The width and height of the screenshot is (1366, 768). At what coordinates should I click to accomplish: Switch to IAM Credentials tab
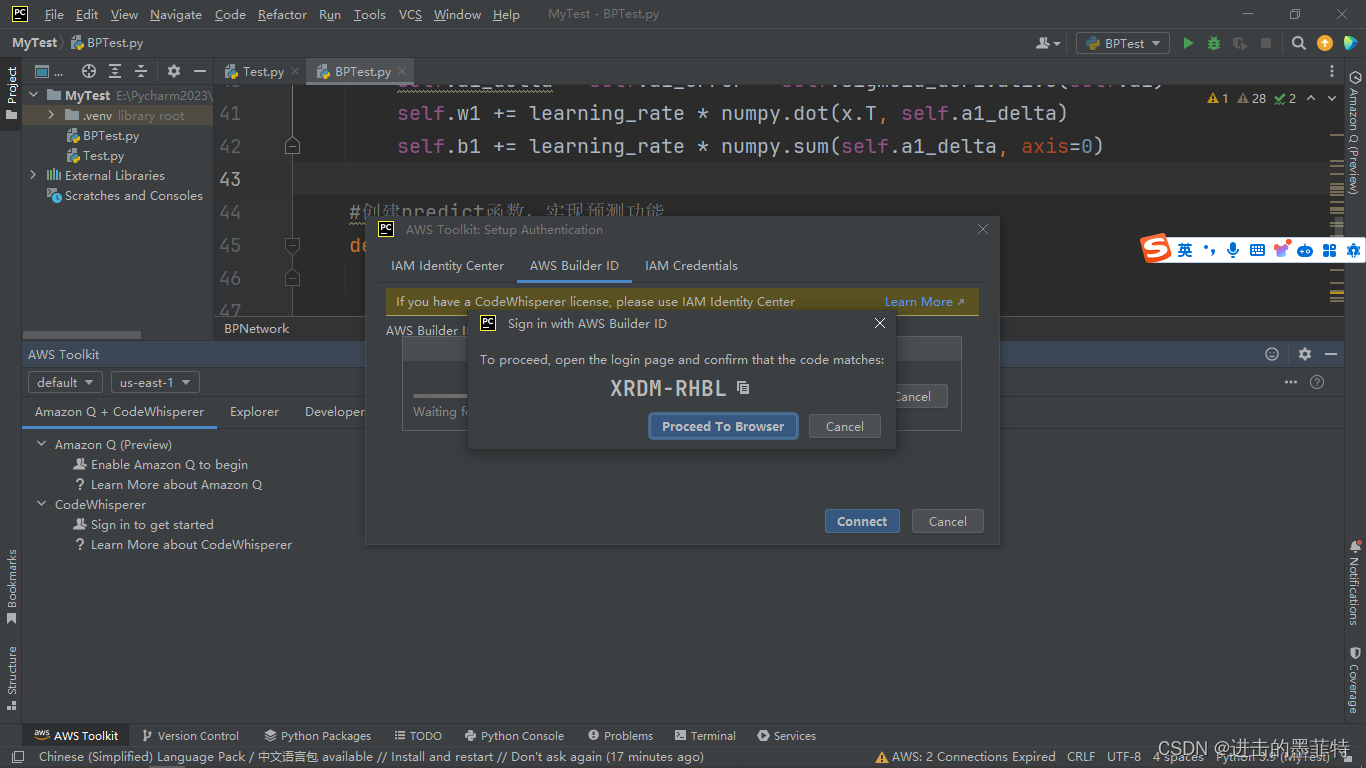point(691,265)
